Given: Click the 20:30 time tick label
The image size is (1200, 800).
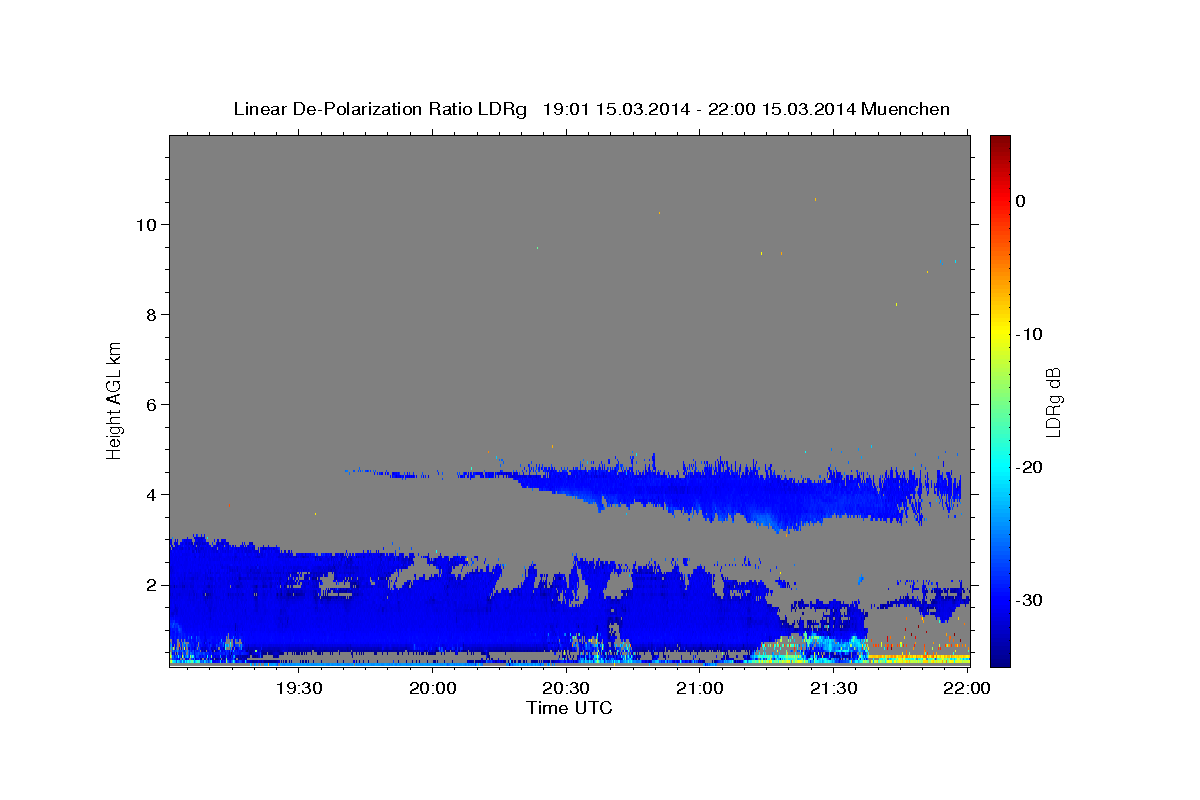Looking at the screenshot, I should (x=567, y=688).
